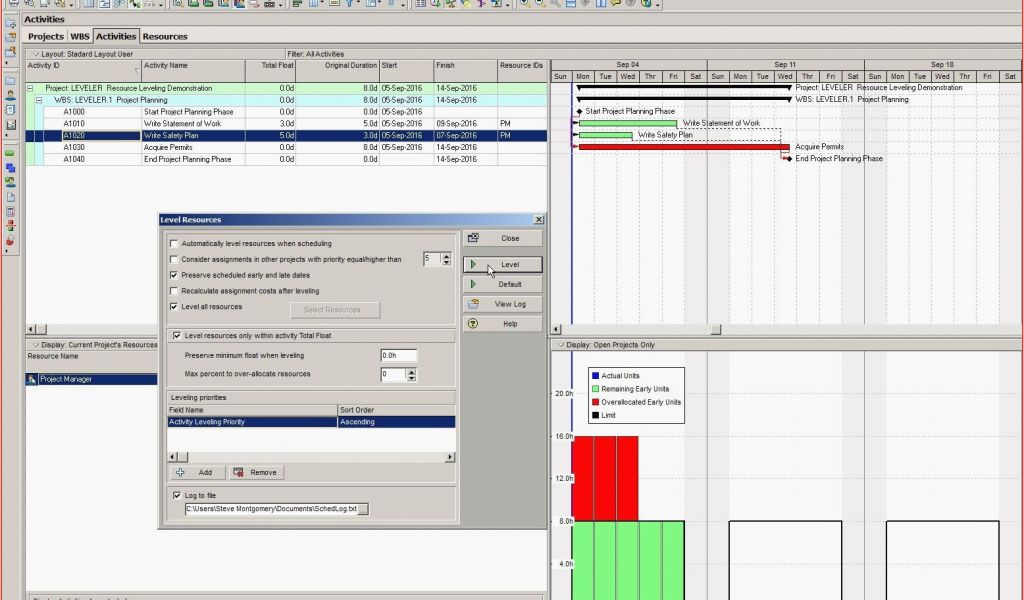1024x600 pixels.
Task: Click Project Manager resource icon
Action: click(x=33, y=379)
